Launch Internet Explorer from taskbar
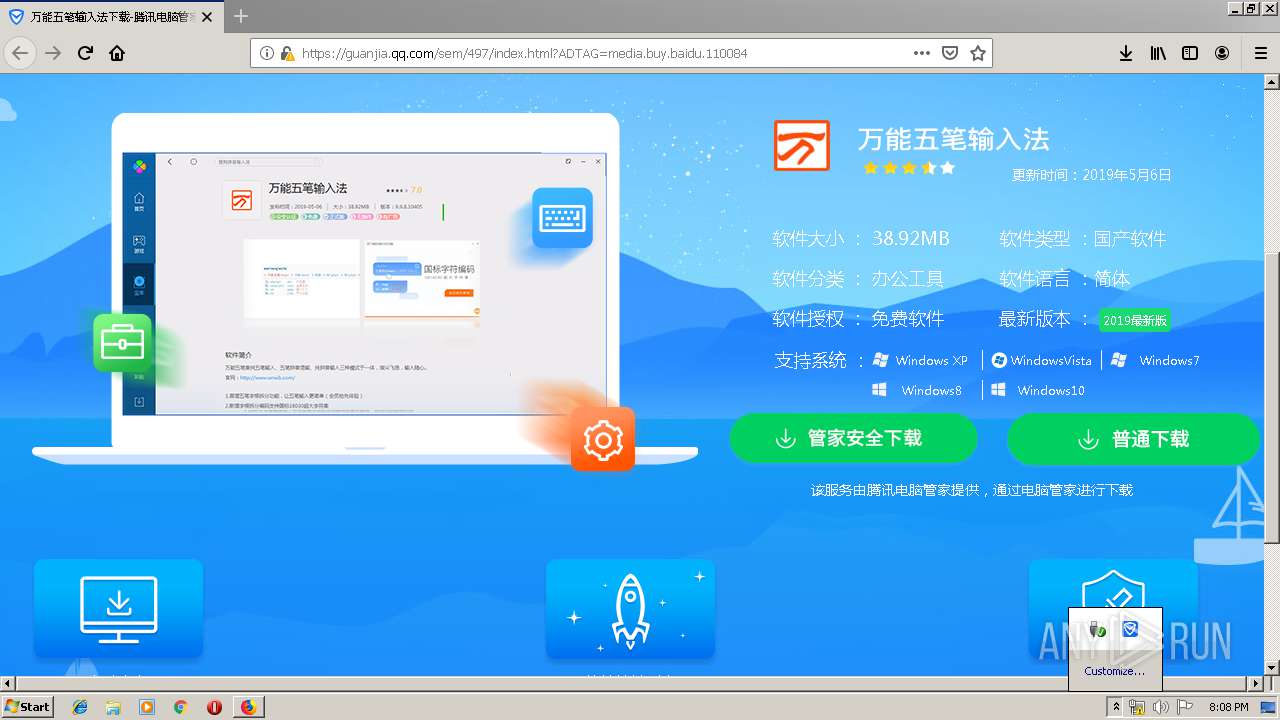 pyautogui.click(x=80, y=707)
